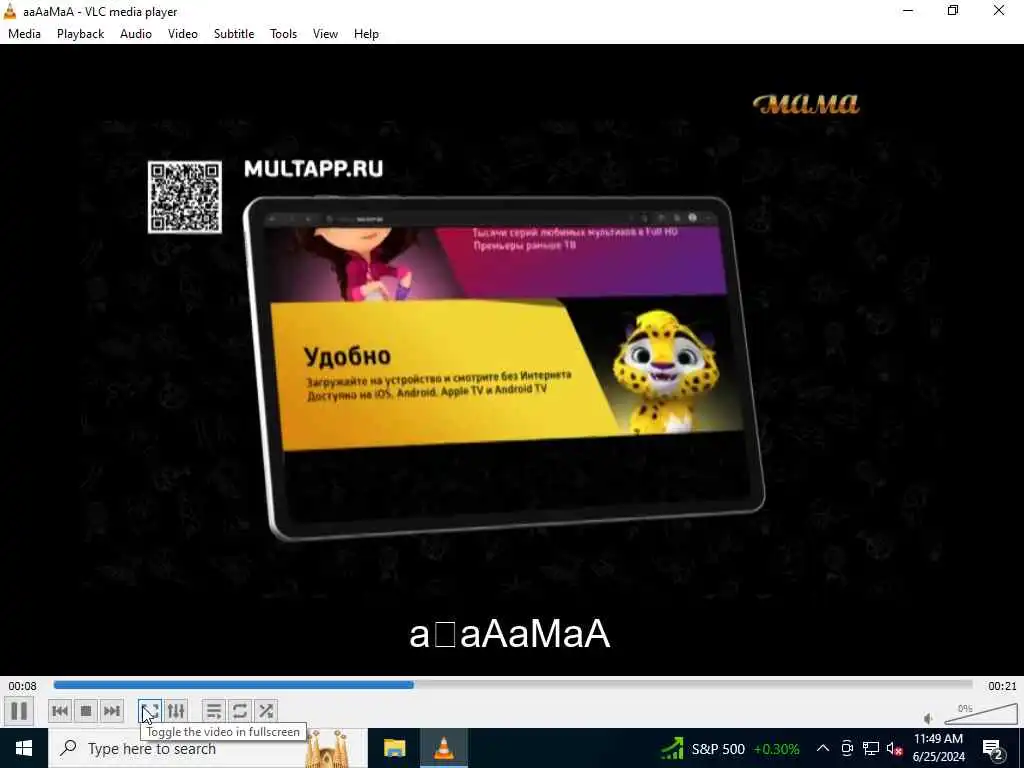Open the notification center icon
1024x768 pixels.
(993, 749)
